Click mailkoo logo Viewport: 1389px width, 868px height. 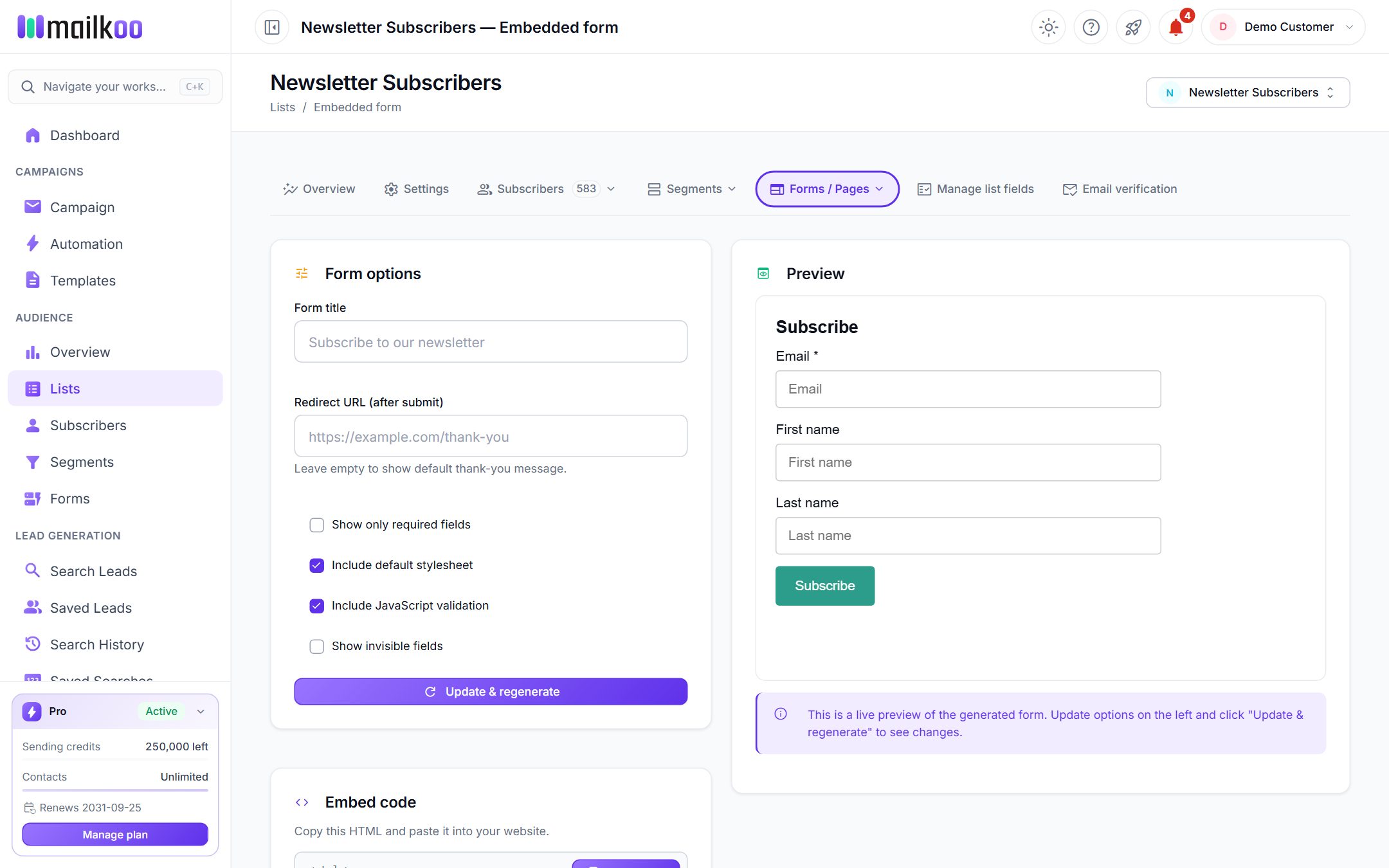80,27
